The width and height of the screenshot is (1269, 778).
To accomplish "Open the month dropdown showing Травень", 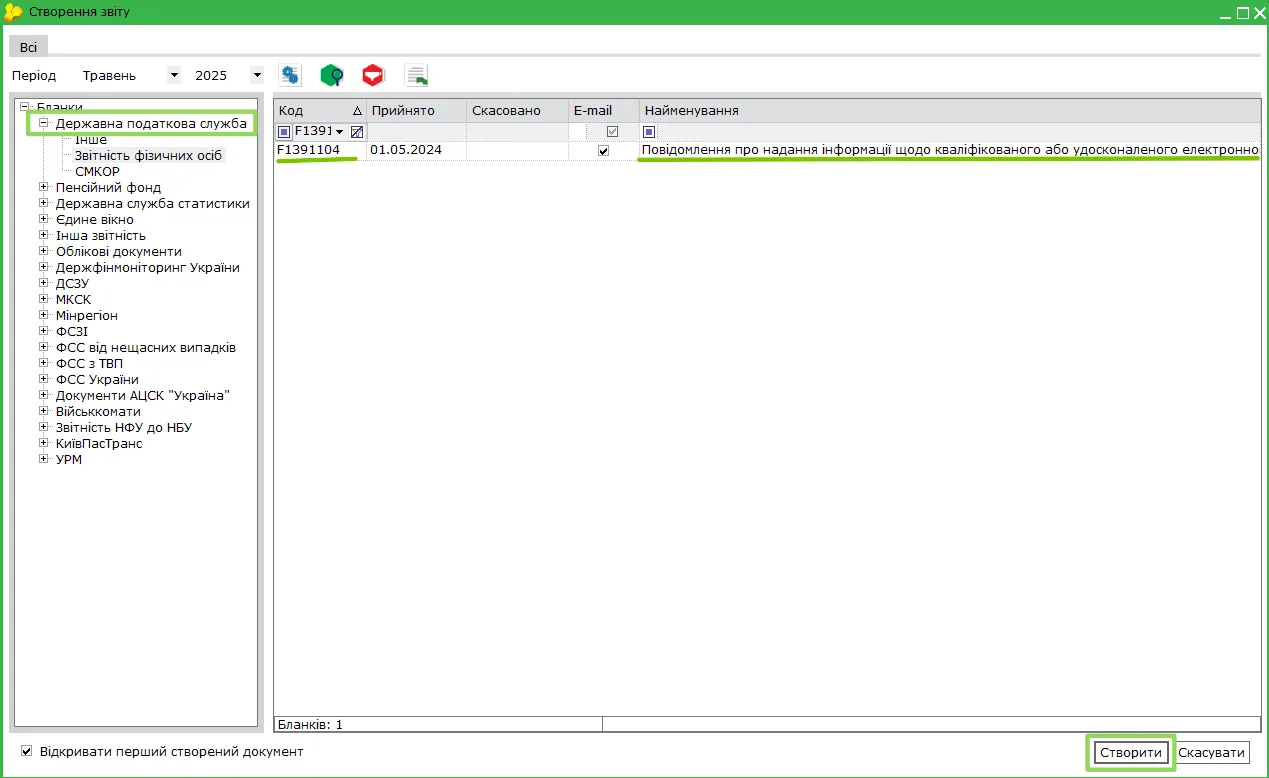I will (x=174, y=75).
